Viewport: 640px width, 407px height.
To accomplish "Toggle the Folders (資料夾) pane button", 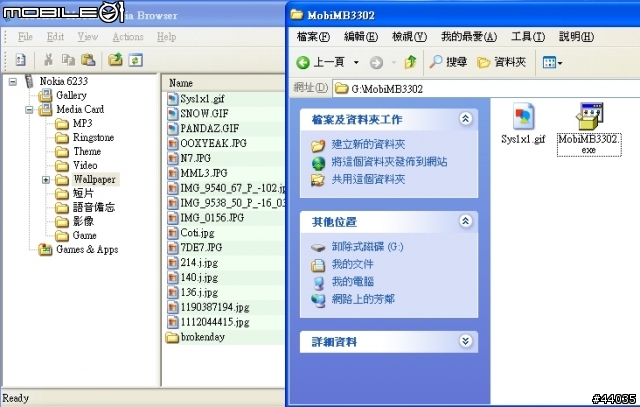I will pyautogui.click(x=502, y=62).
